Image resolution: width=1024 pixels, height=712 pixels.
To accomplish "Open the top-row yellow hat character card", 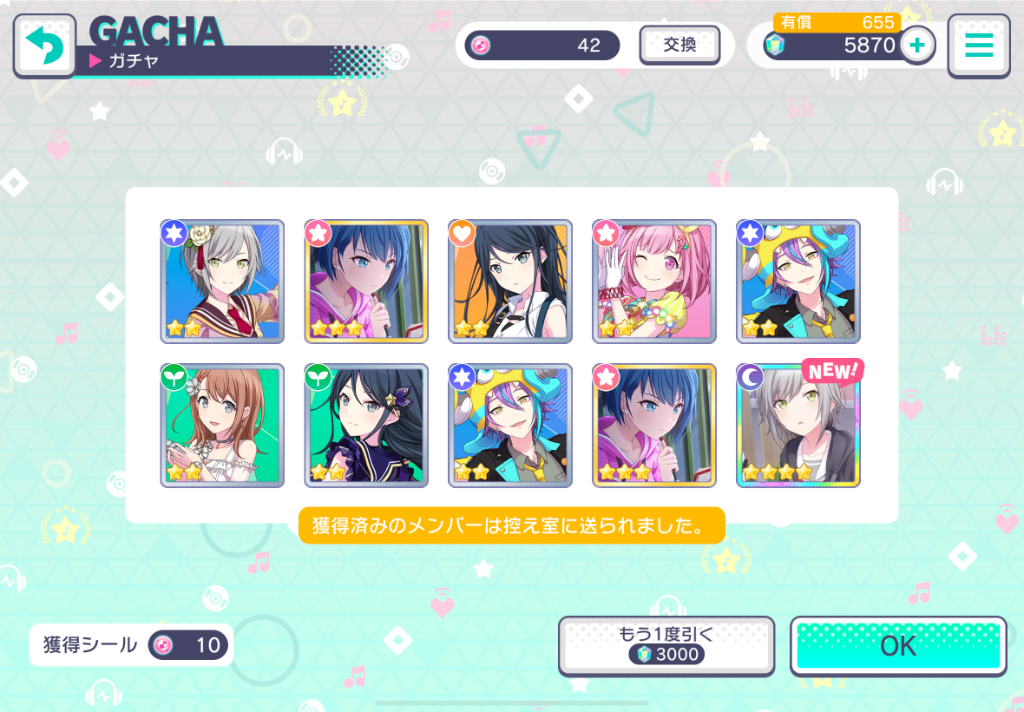I will (798, 281).
